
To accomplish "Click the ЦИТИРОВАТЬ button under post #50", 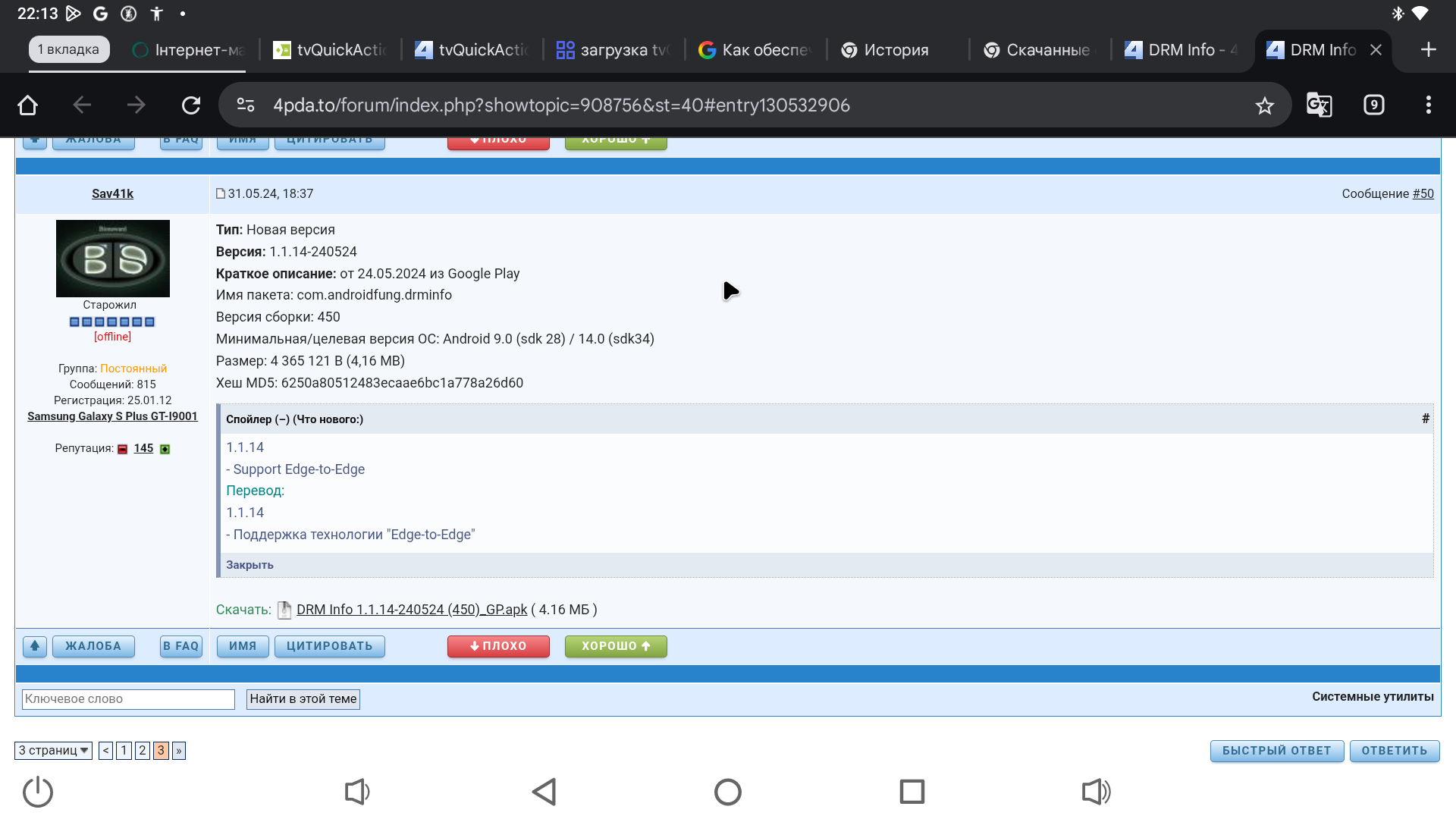I will click(329, 646).
